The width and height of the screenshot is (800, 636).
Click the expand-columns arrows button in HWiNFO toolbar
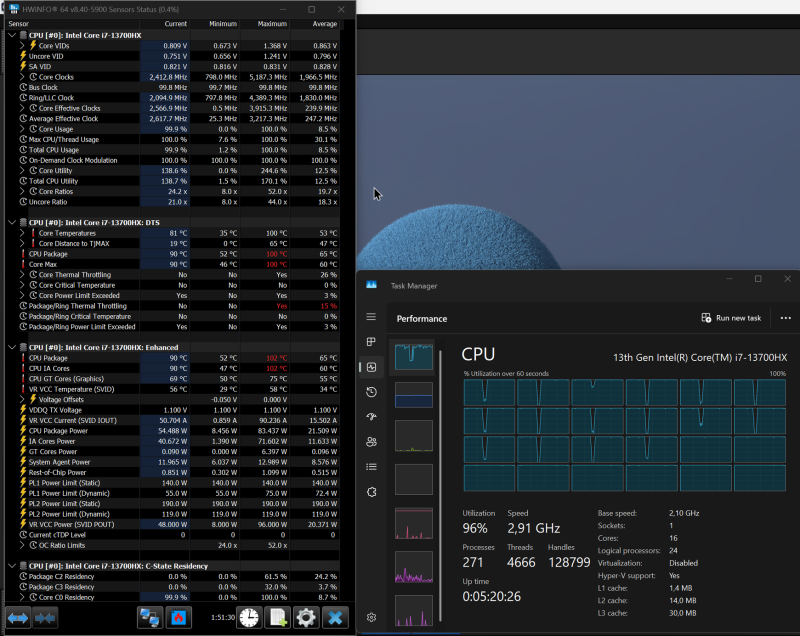pos(18,618)
